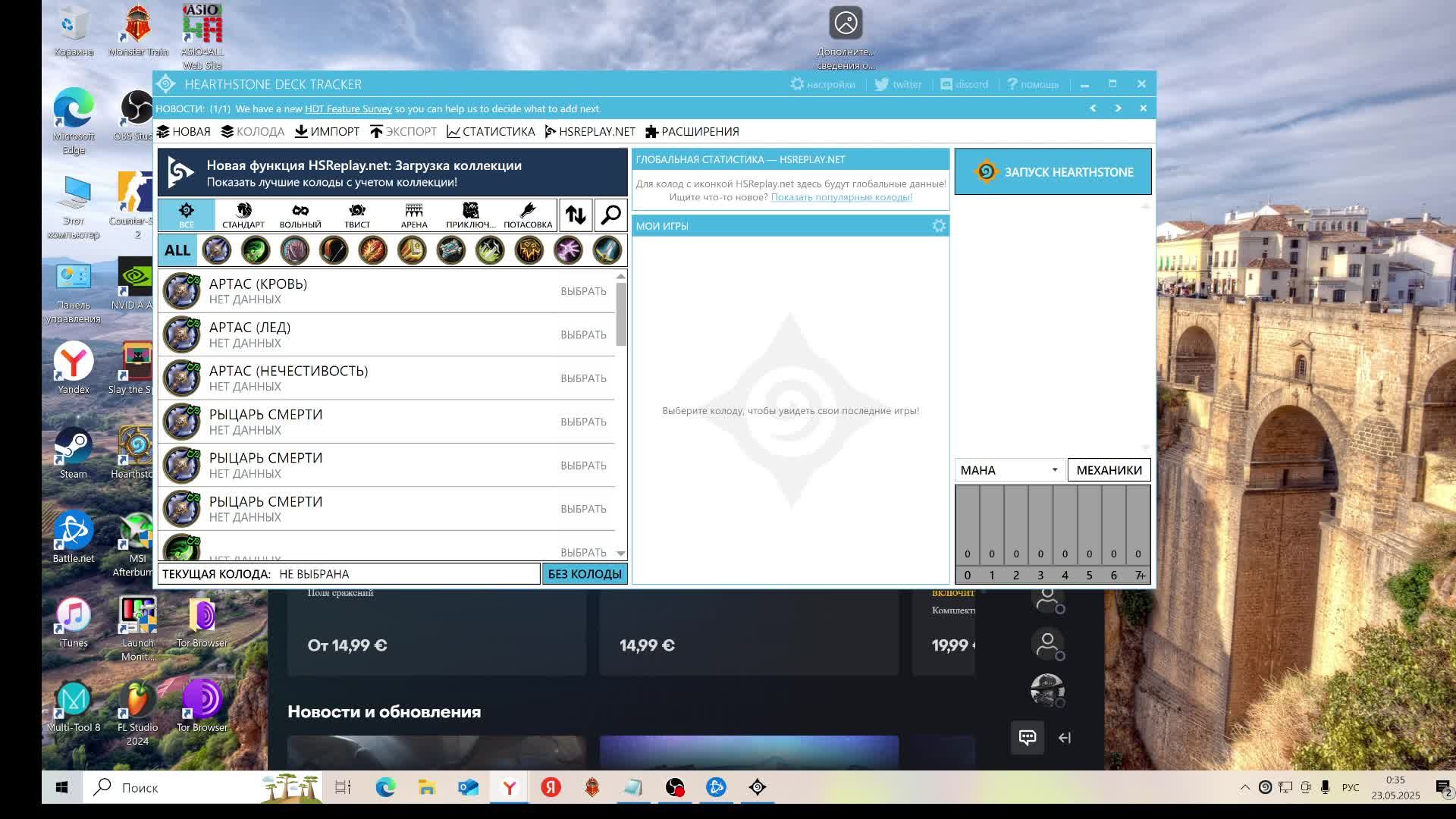Show decks of ALL classes

(177, 250)
